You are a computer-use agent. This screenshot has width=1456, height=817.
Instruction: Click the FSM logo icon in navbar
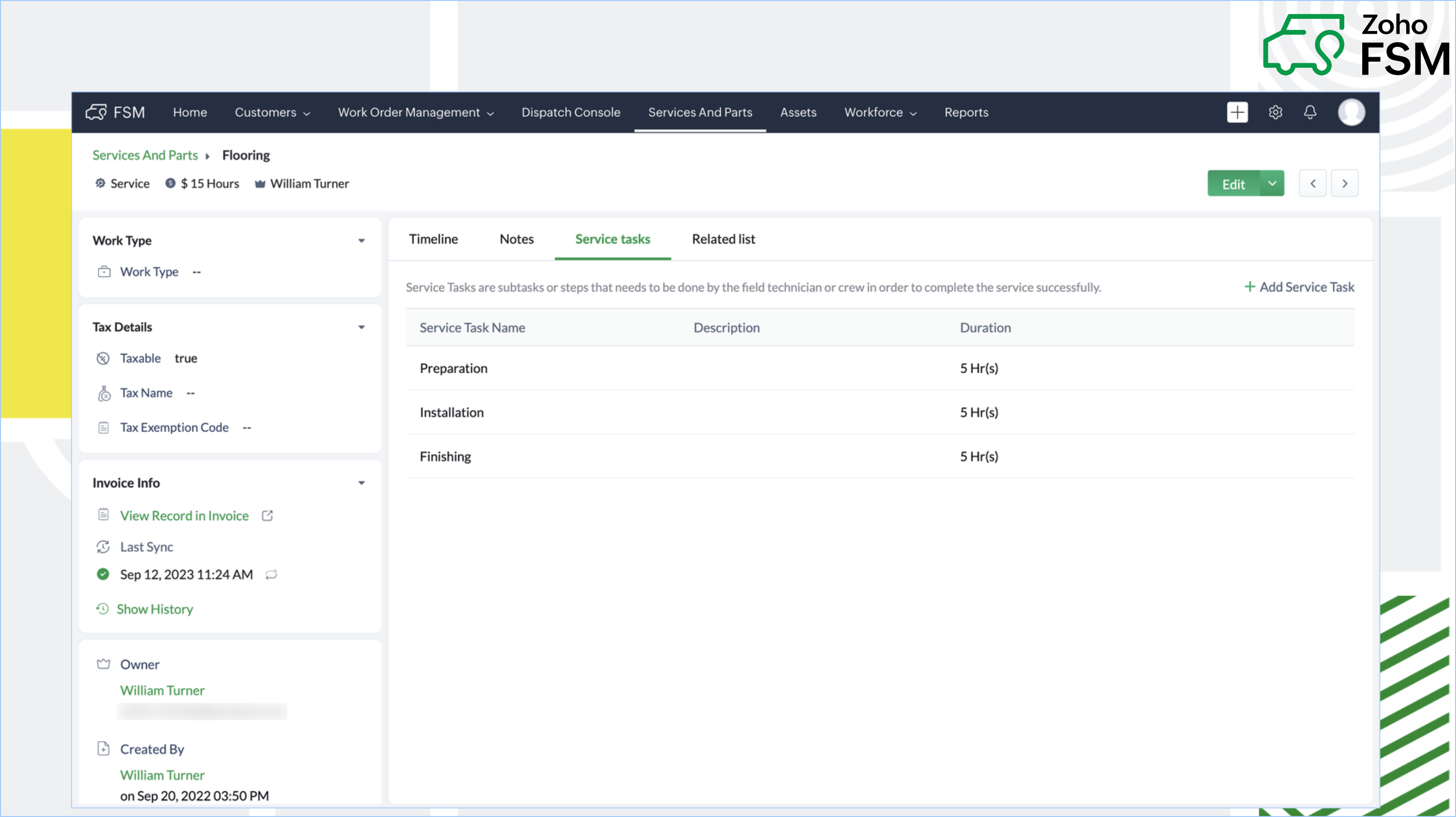[x=96, y=112]
